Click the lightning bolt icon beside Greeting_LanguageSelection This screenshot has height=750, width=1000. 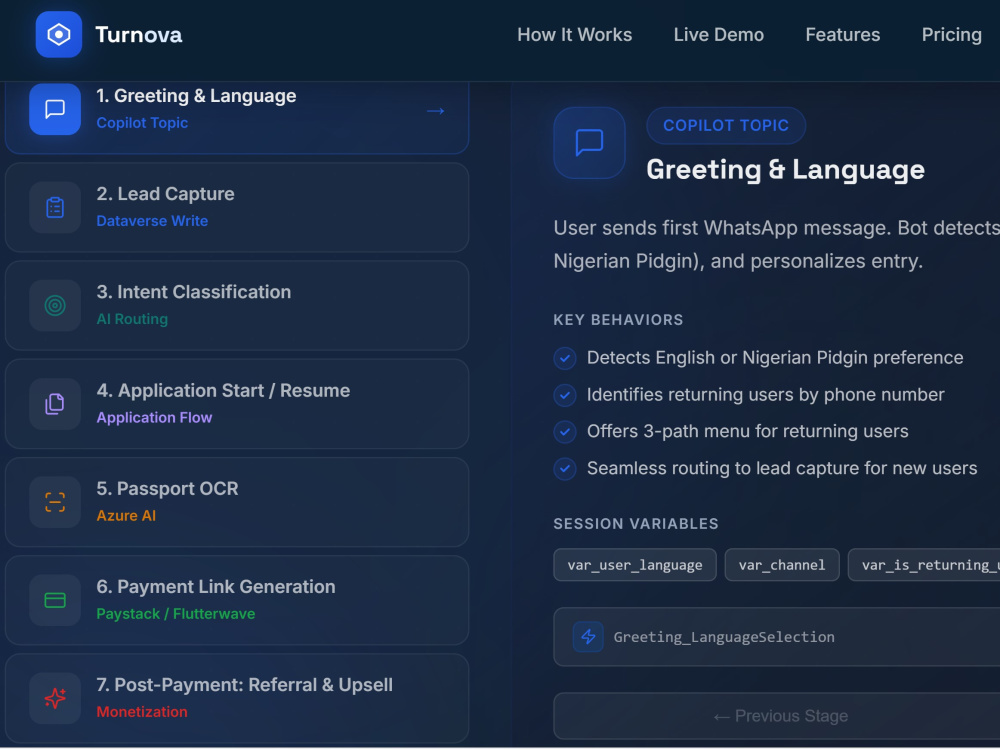(588, 636)
